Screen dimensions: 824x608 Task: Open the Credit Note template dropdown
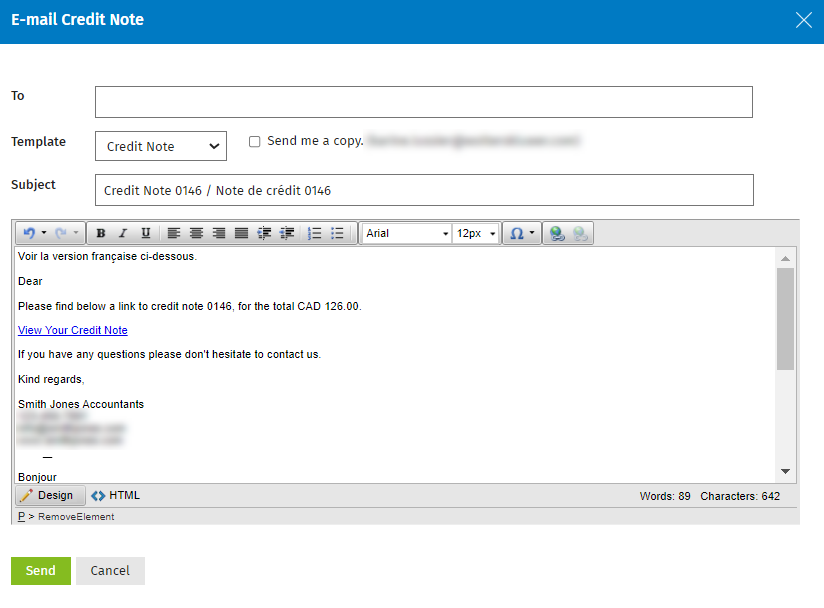pos(161,146)
